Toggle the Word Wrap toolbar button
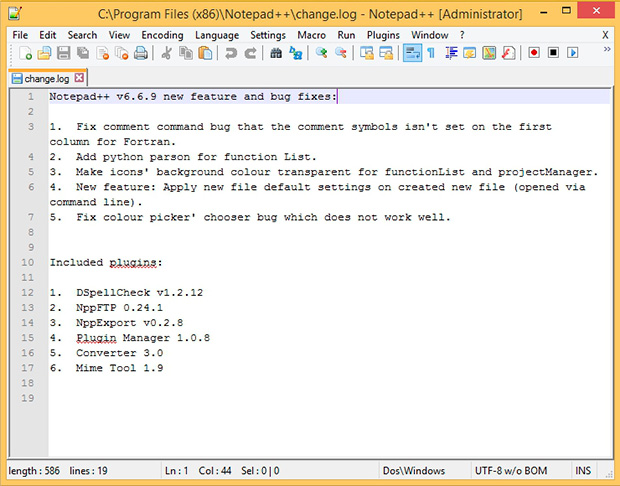The width and height of the screenshot is (620, 486). pyautogui.click(x=412, y=53)
